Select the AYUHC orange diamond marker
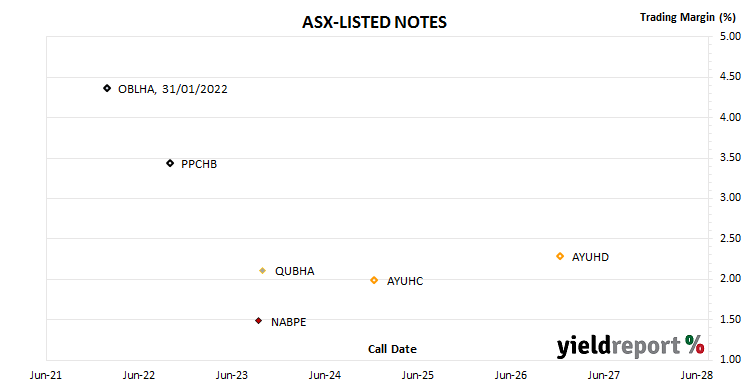Viewport: 750px width, 391px height. click(374, 280)
